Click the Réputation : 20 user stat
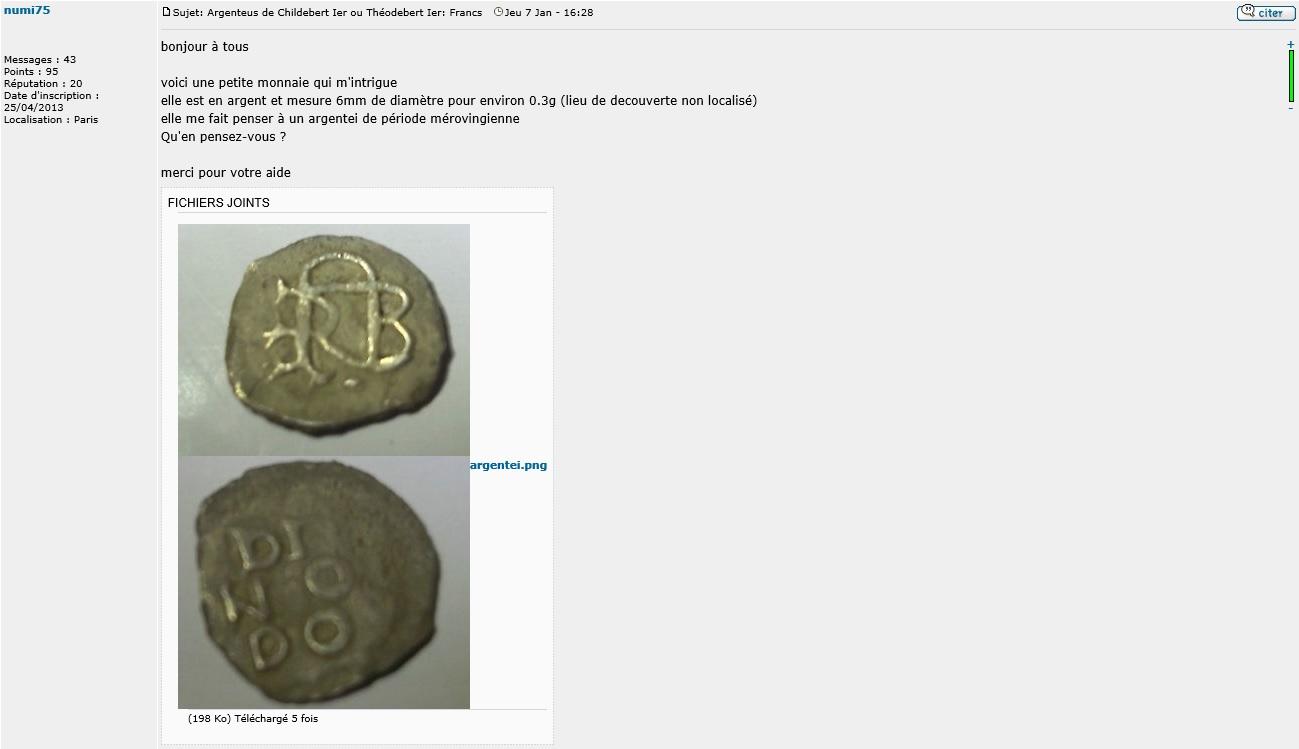1299x749 pixels. pos(43,84)
